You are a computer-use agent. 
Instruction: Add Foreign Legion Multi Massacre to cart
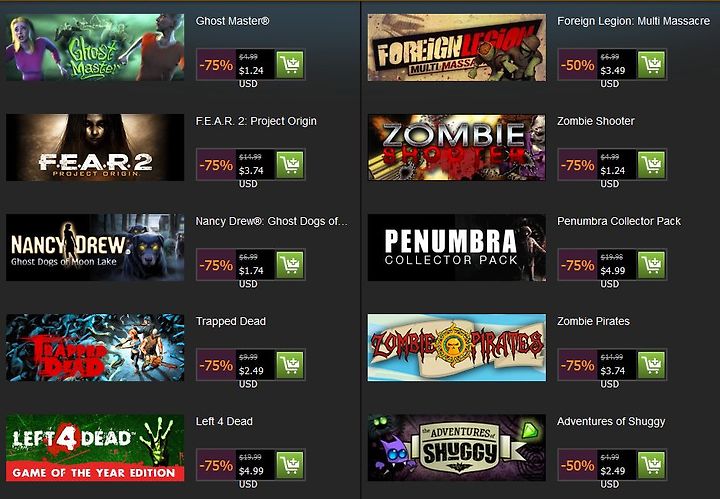pyautogui.click(x=651, y=65)
